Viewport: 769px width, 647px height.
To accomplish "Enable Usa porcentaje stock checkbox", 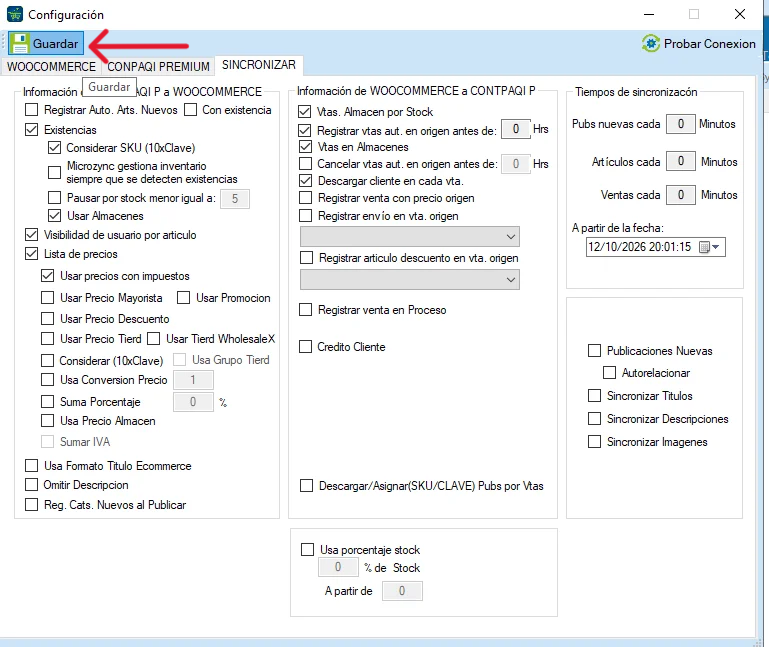I will tap(308, 549).
